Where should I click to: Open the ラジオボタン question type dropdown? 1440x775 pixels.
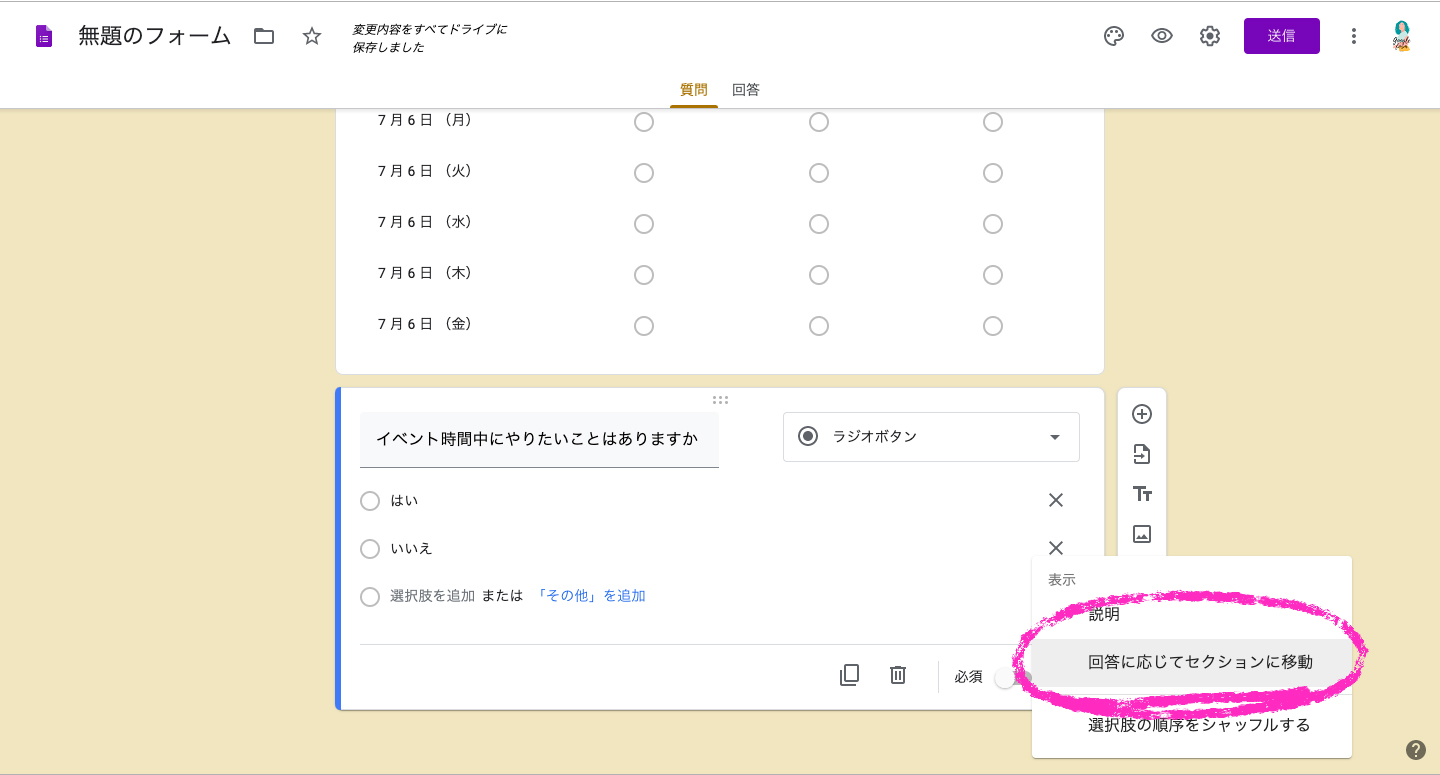(x=931, y=437)
